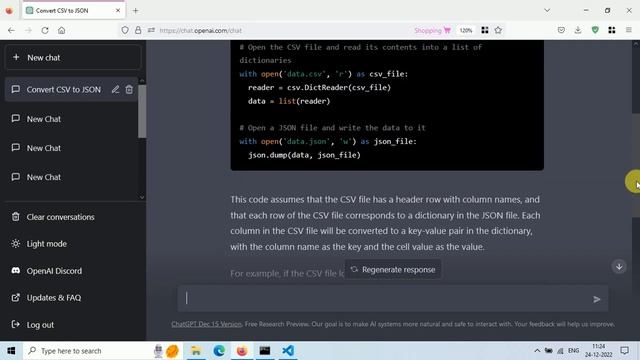Go to browser home page
The image size is (640, 360).
(62, 30)
